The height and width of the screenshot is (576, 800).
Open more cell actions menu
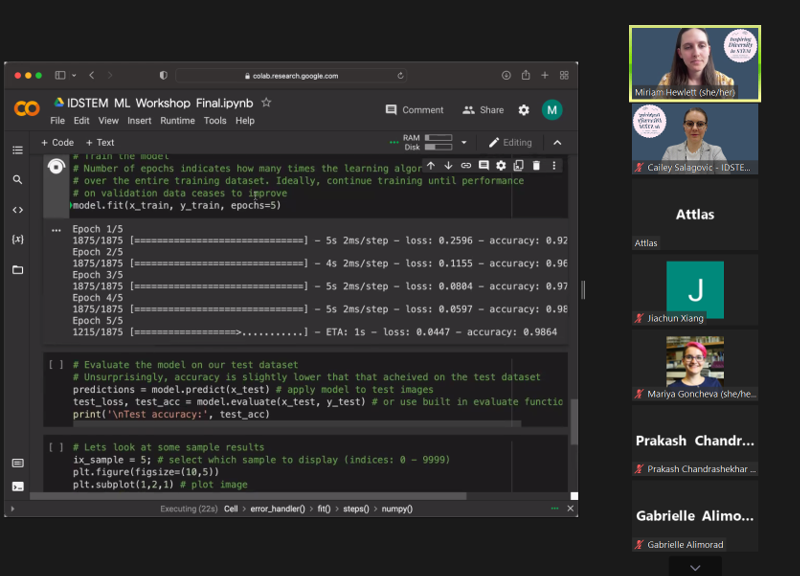(x=554, y=165)
